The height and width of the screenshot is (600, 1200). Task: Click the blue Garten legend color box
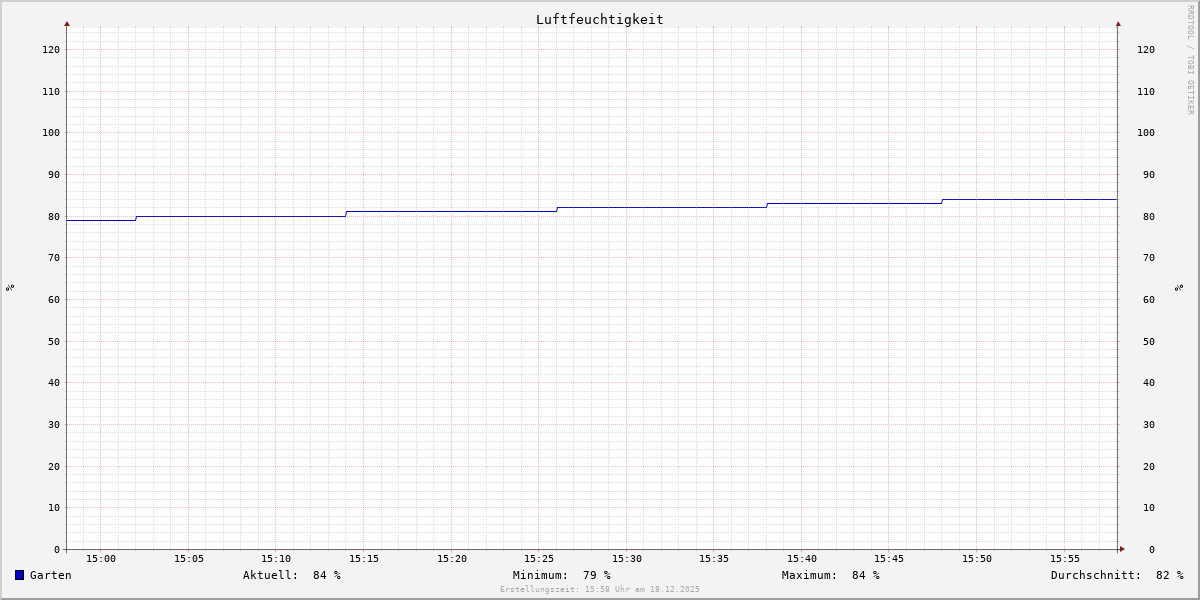pyautogui.click(x=19, y=575)
